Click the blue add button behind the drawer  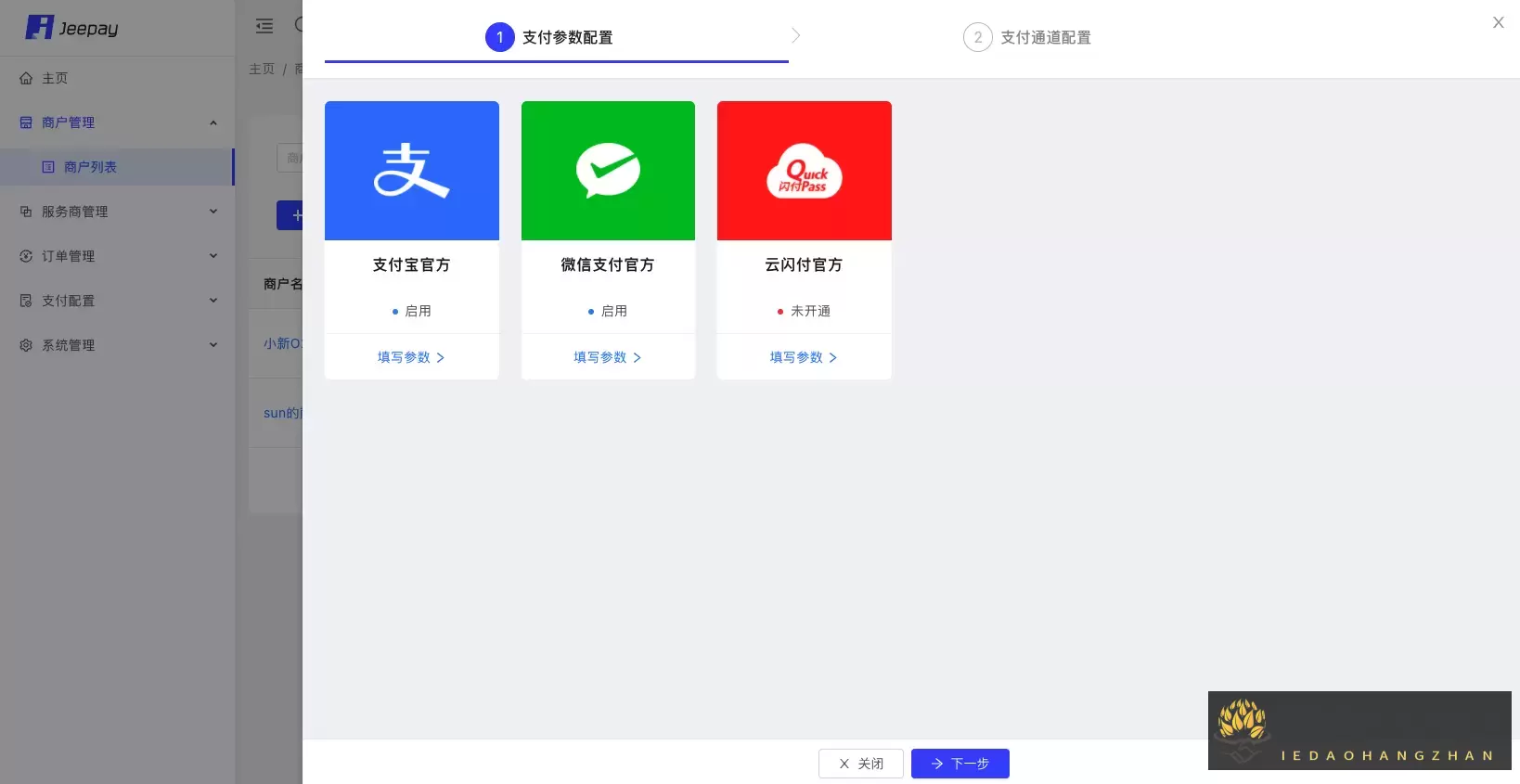click(x=290, y=215)
